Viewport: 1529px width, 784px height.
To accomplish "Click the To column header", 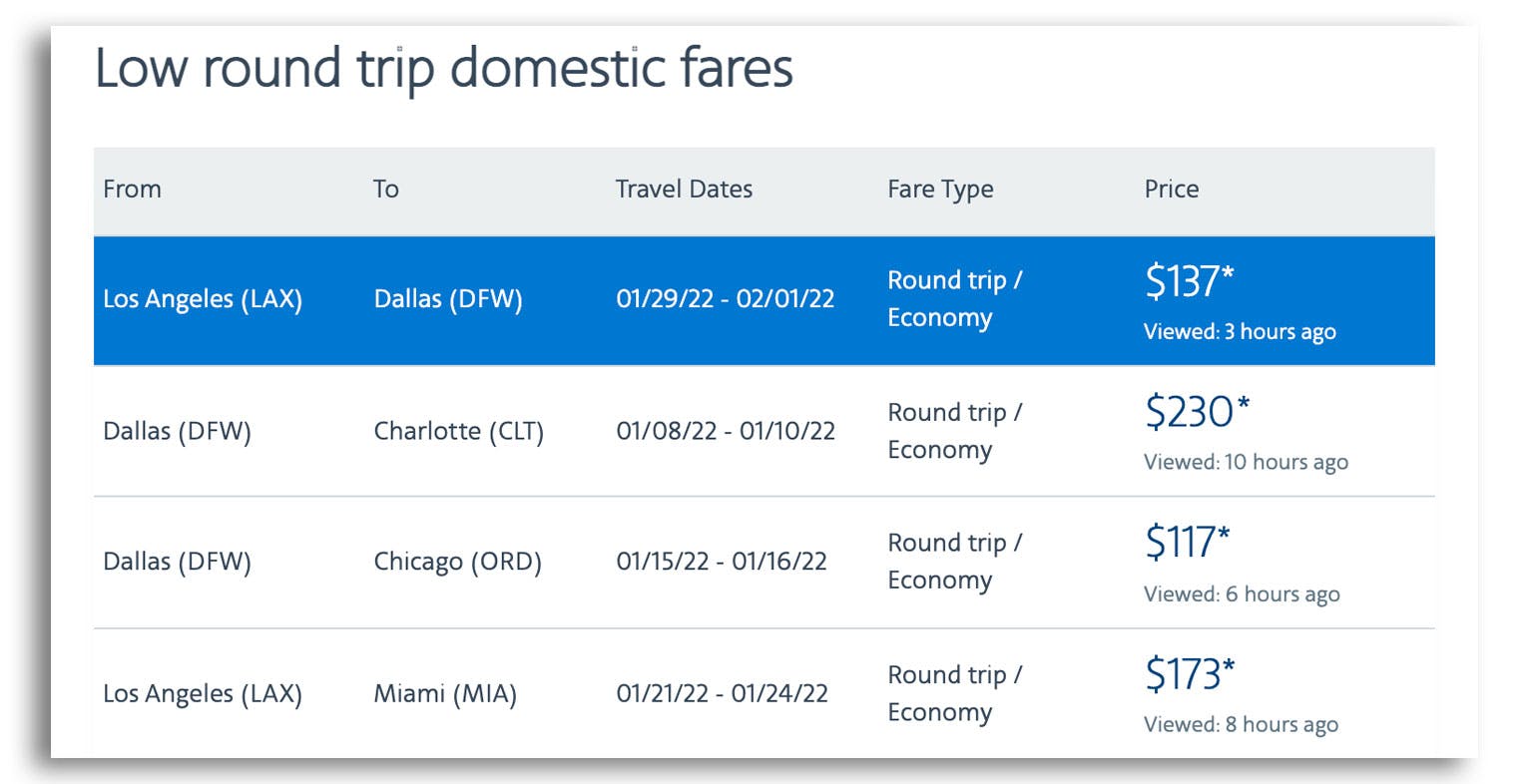I will click(385, 190).
